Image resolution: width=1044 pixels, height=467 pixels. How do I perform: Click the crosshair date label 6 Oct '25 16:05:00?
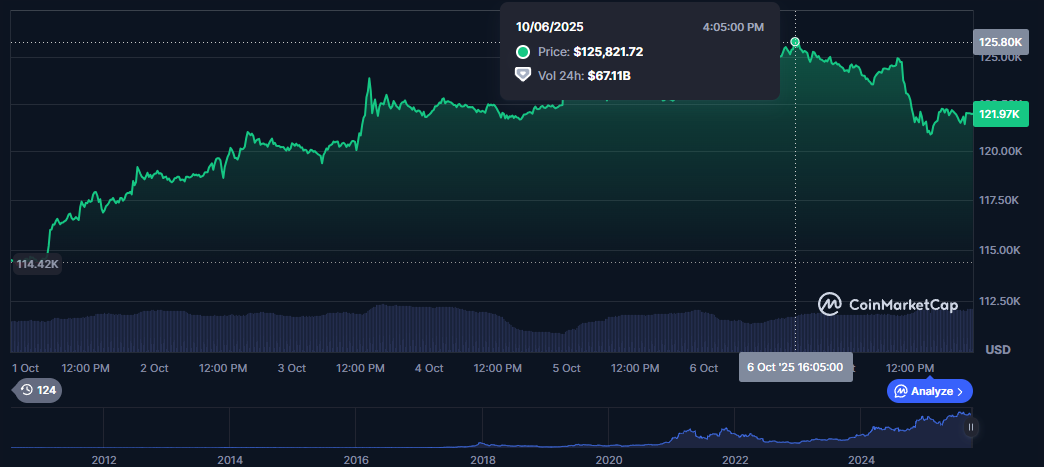pos(795,367)
